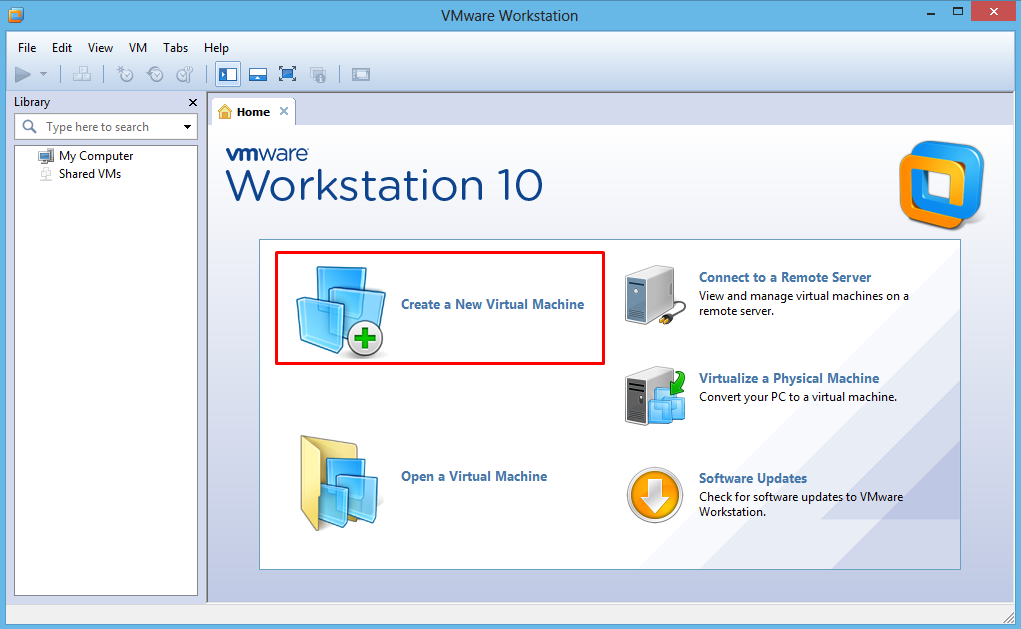This screenshot has width=1021, height=629.
Task: Click Create a New Virtual Machine link
Action: [x=492, y=304]
